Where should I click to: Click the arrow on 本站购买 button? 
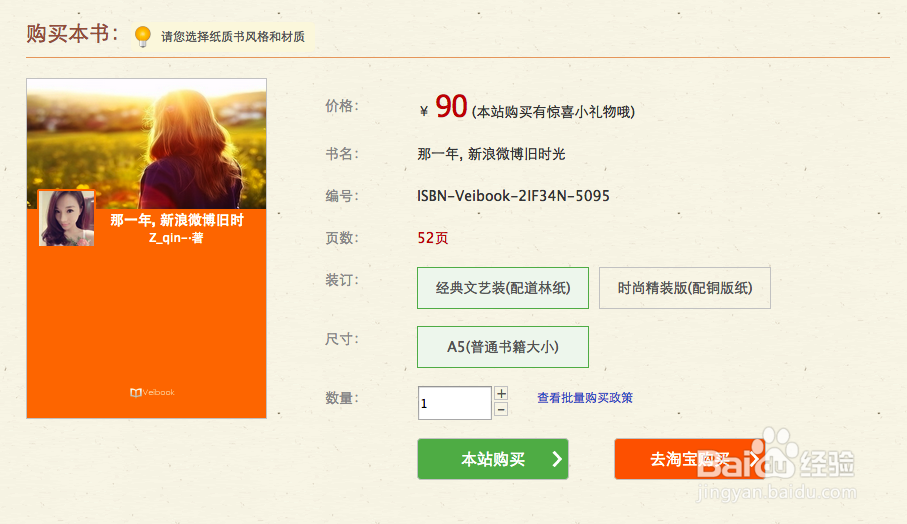point(556,459)
